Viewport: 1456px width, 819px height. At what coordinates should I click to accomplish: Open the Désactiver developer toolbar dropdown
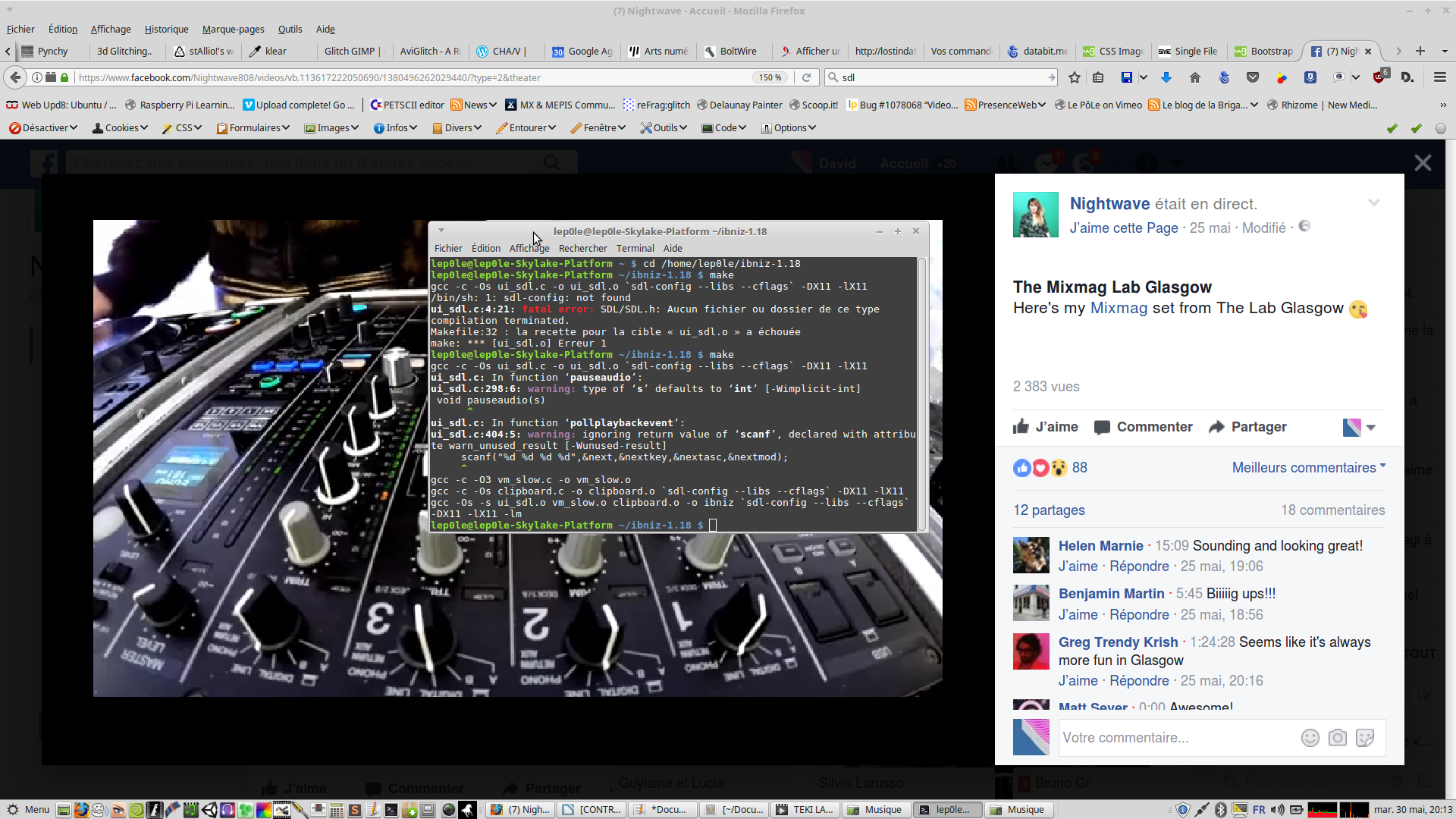click(x=43, y=128)
